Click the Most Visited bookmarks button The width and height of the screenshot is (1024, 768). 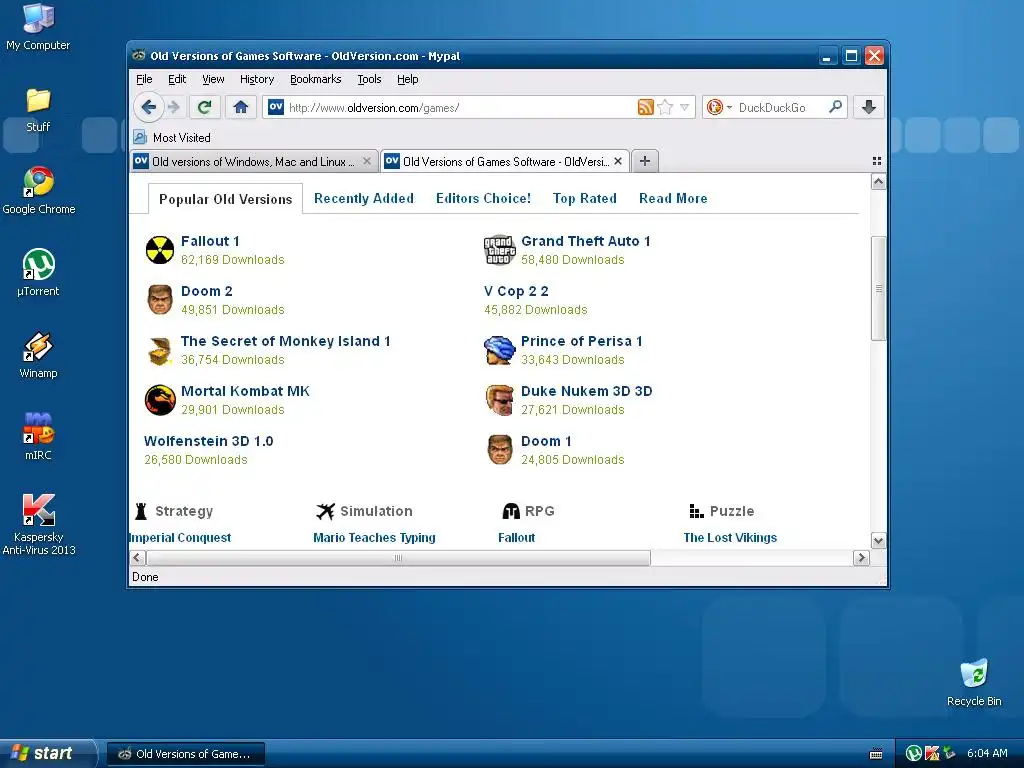(172, 137)
